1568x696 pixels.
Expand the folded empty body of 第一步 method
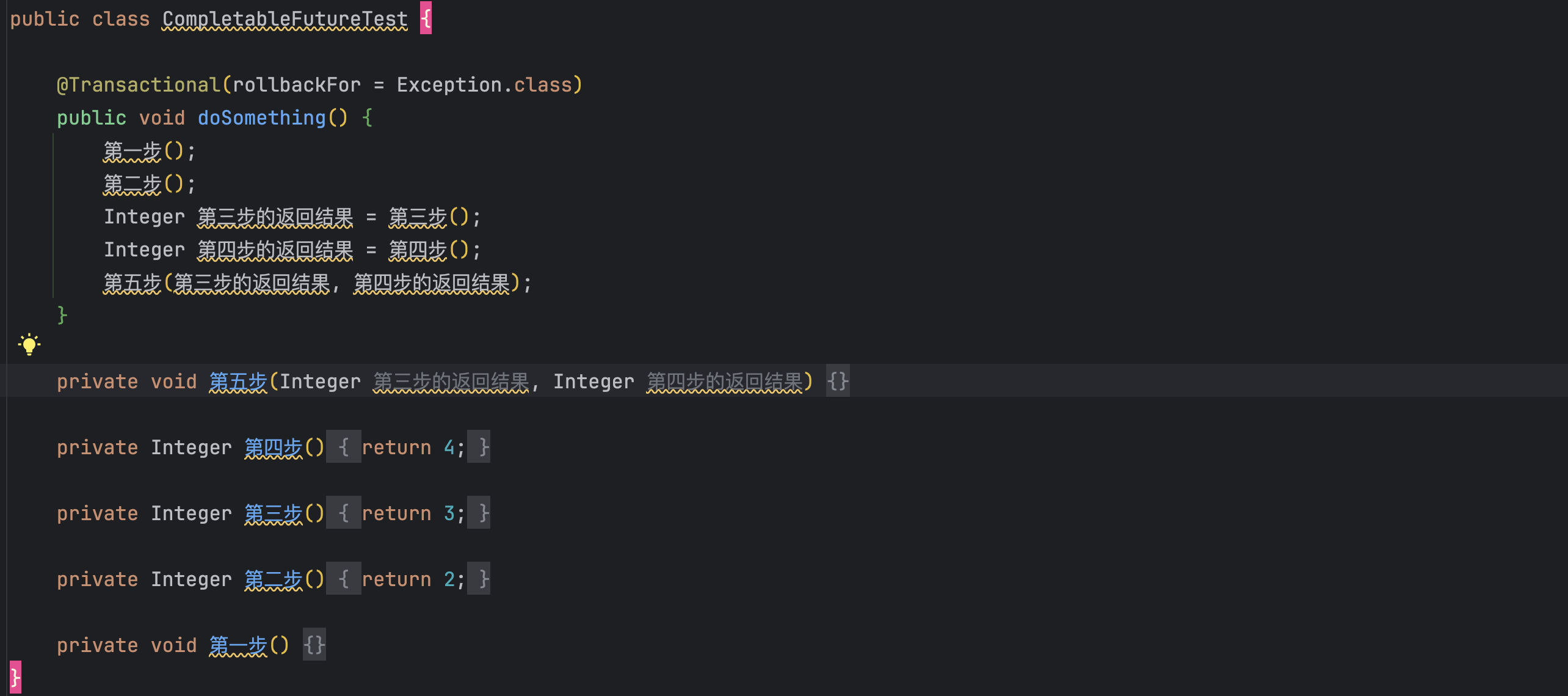coord(314,645)
